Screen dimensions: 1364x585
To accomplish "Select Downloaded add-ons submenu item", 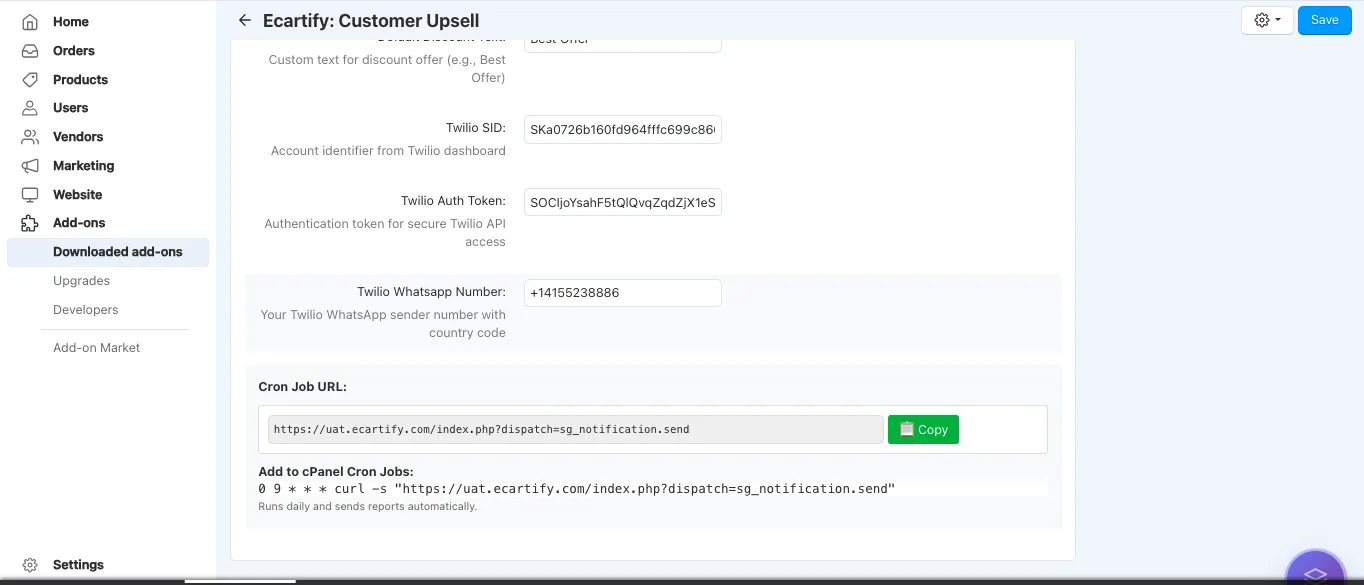I will click(108, 252).
